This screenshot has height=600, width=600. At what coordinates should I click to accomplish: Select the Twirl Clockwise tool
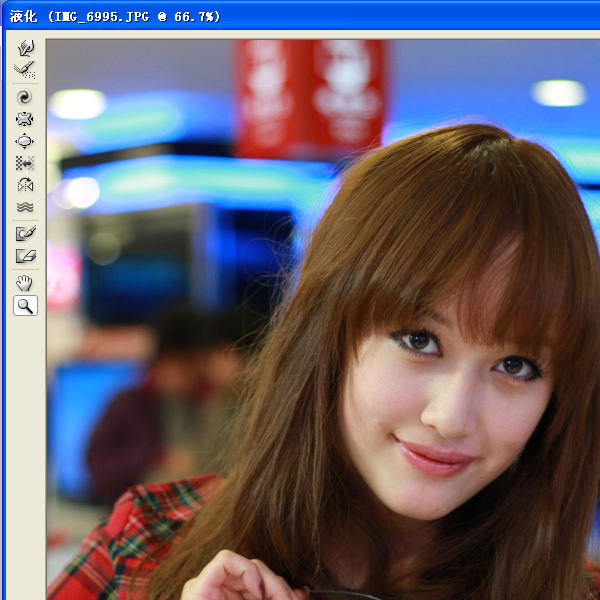tap(25, 97)
